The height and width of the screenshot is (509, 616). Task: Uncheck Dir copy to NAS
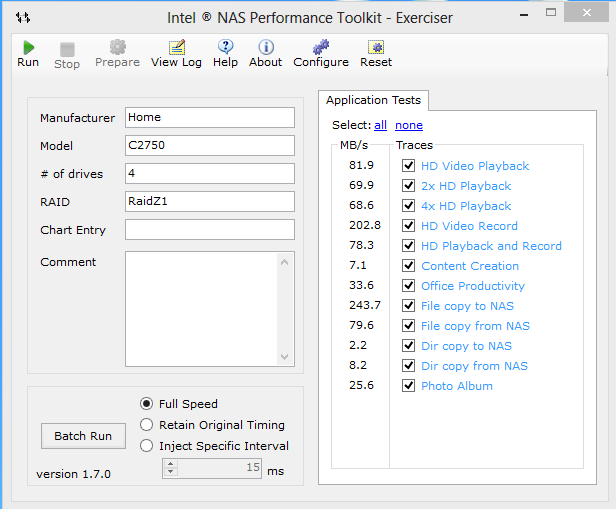pos(409,346)
